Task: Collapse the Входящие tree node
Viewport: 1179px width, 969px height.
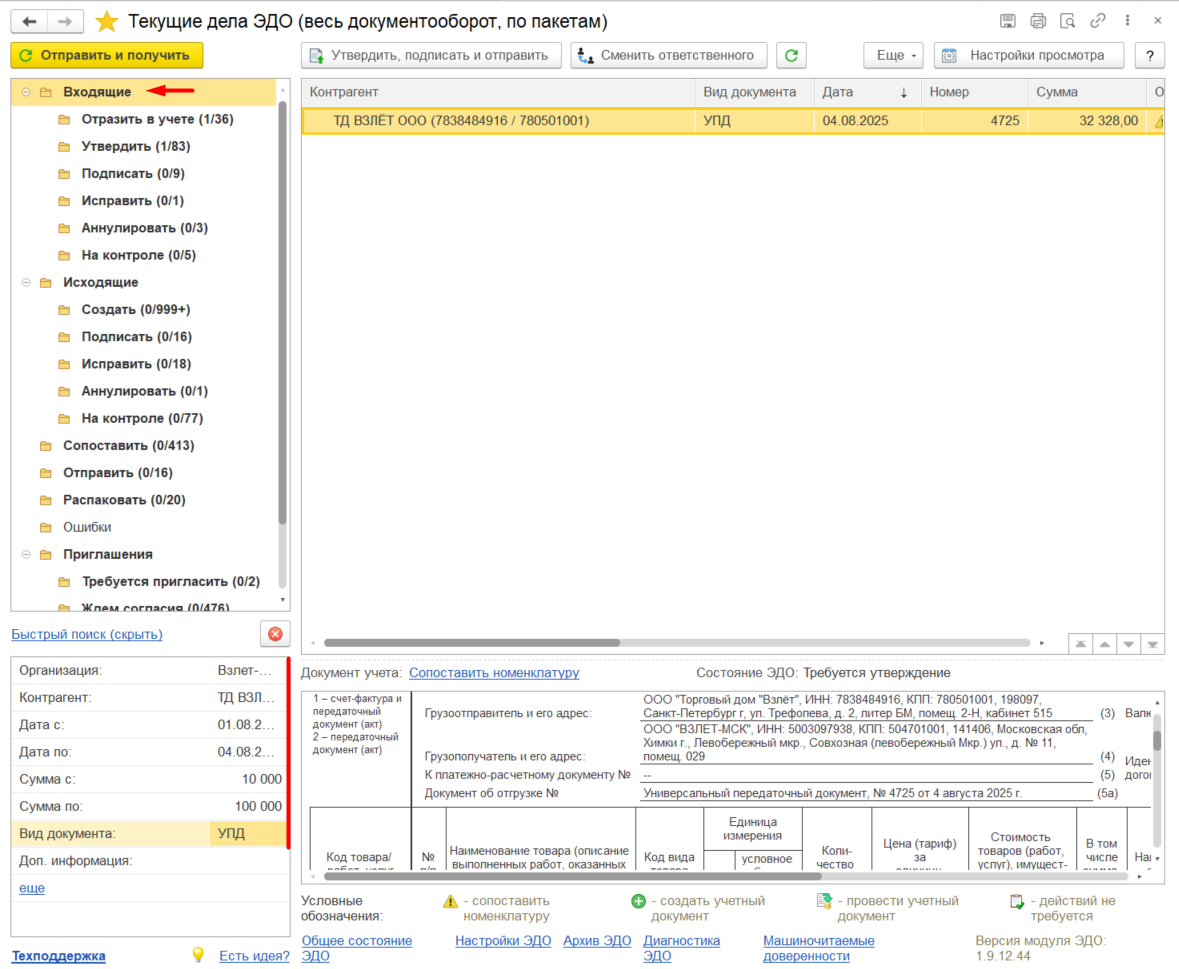Action: [26, 92]
